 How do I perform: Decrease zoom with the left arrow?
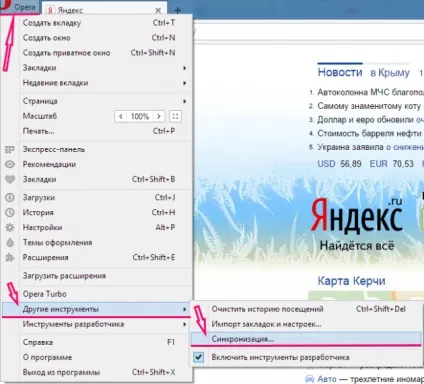[x=121, y=116]
